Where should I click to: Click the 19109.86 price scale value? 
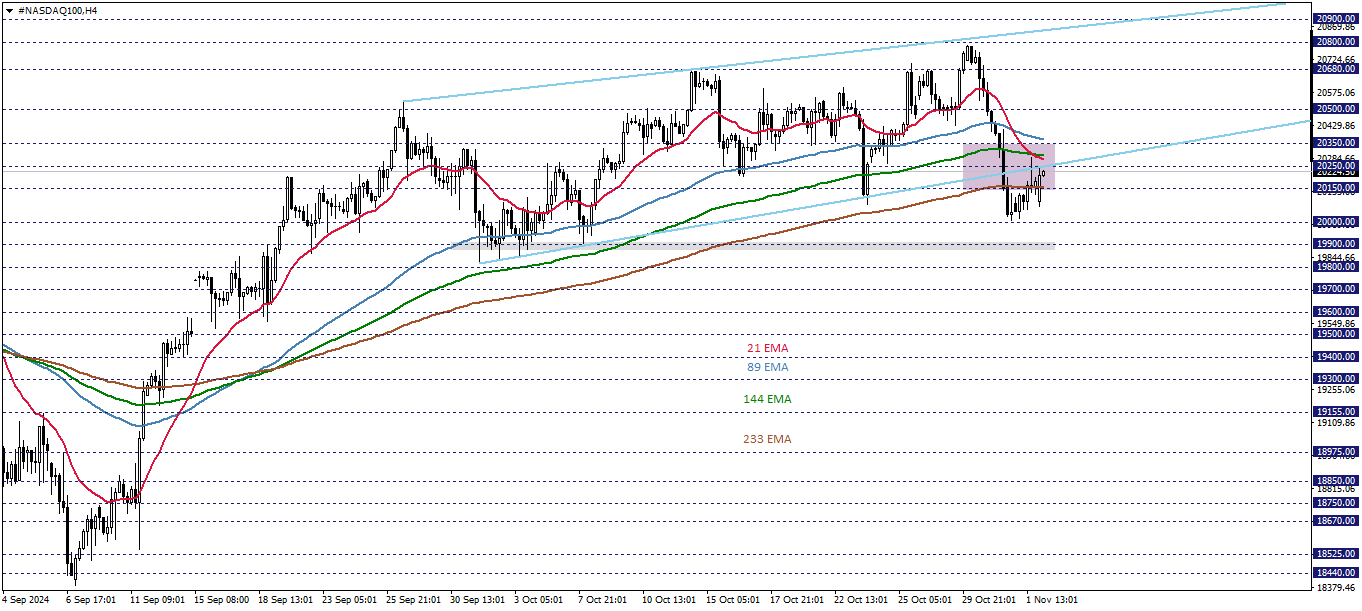tap(1336, 423)
